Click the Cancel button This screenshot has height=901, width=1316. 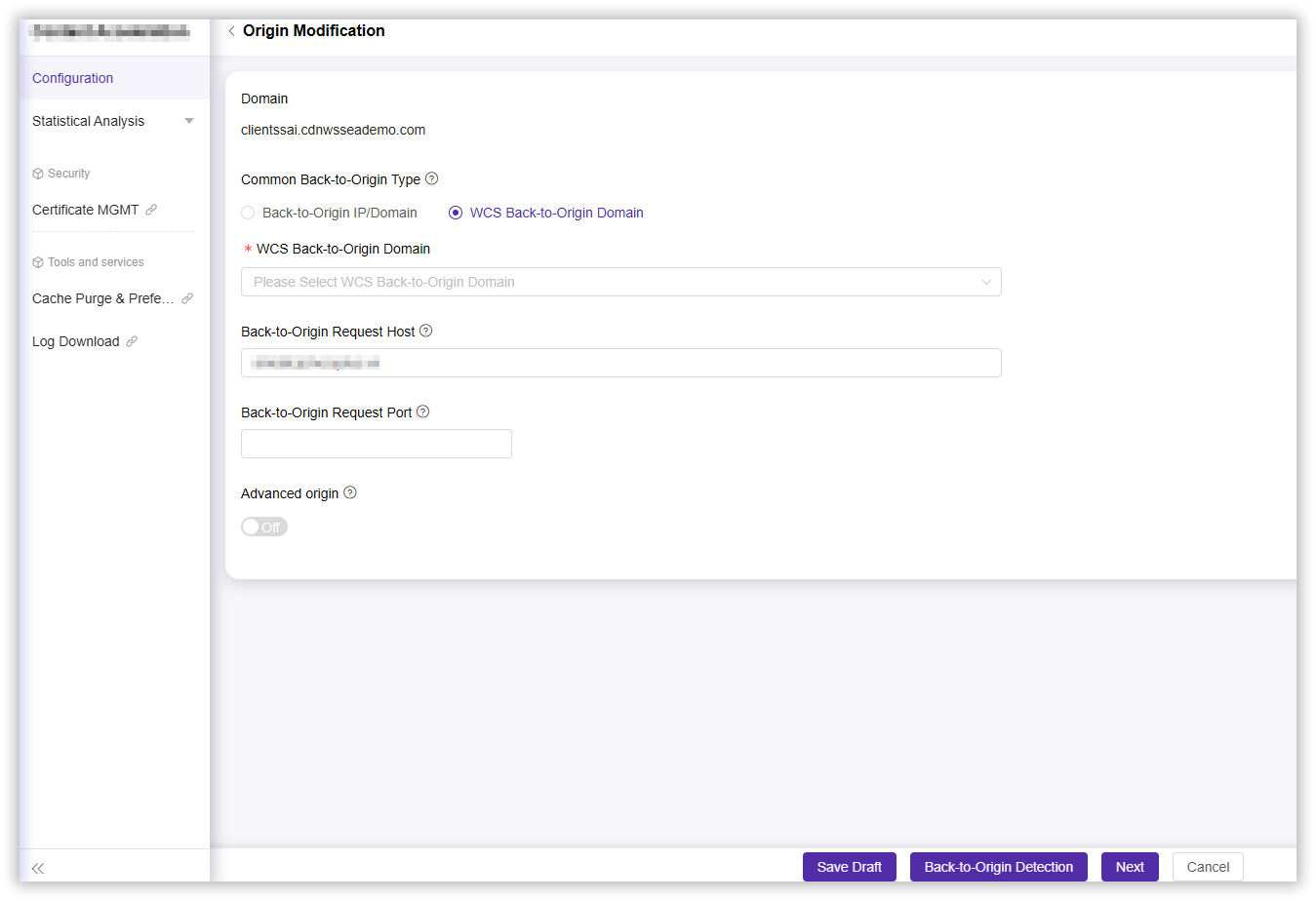(1208, 867)
